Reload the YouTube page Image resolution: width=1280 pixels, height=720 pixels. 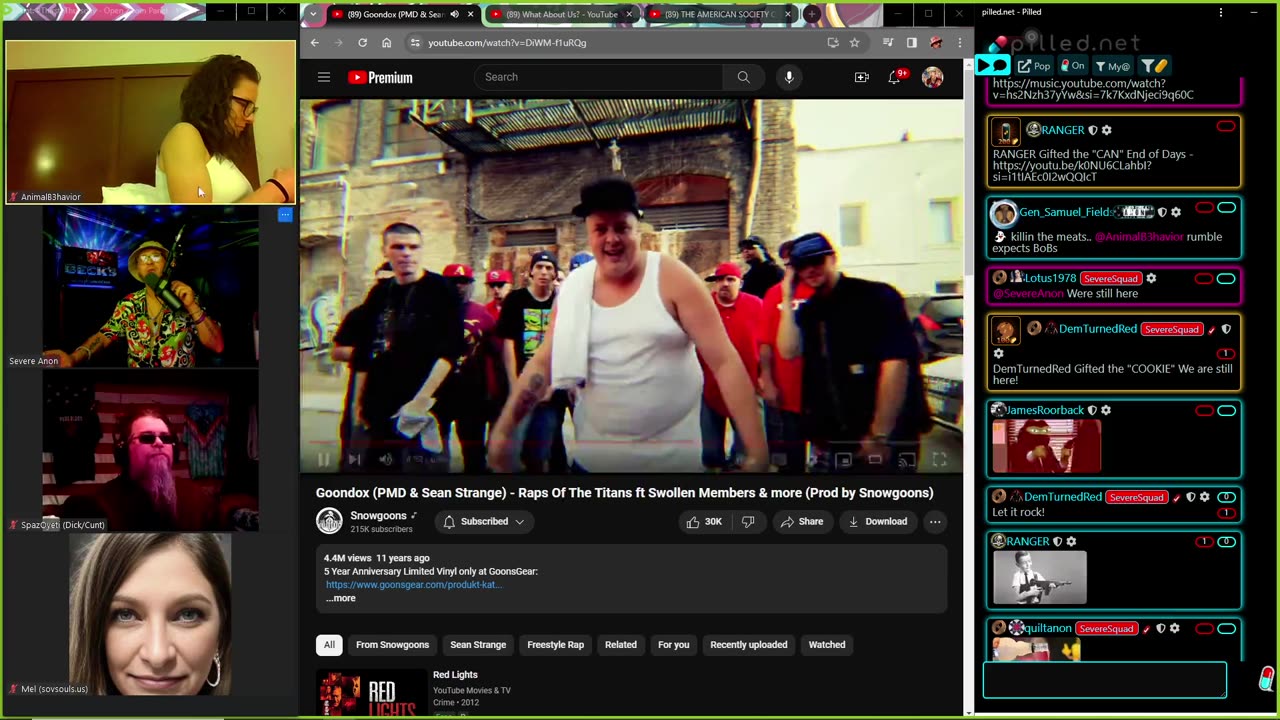tap(362, 43)
